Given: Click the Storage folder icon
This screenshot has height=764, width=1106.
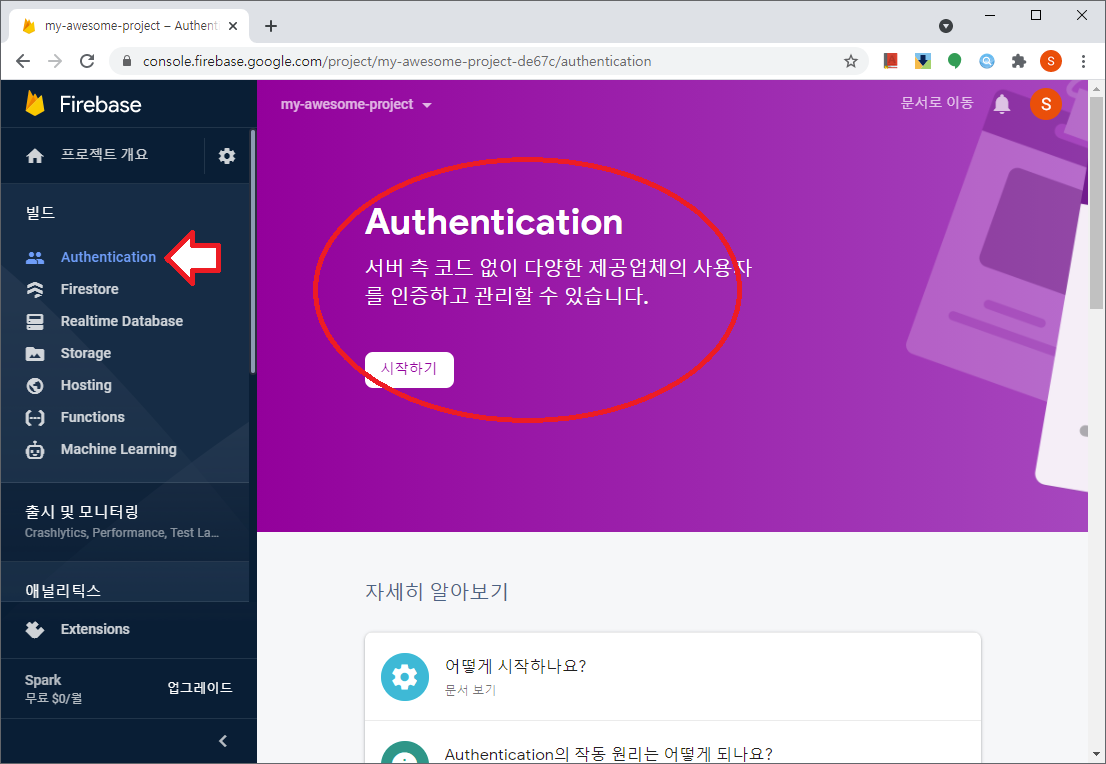Looking at the screenshot, I should 35,353.
